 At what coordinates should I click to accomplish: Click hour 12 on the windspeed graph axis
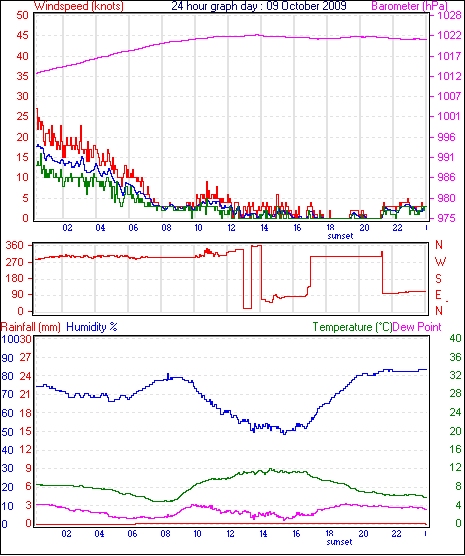pyautogui.click(x=231, y=227)
